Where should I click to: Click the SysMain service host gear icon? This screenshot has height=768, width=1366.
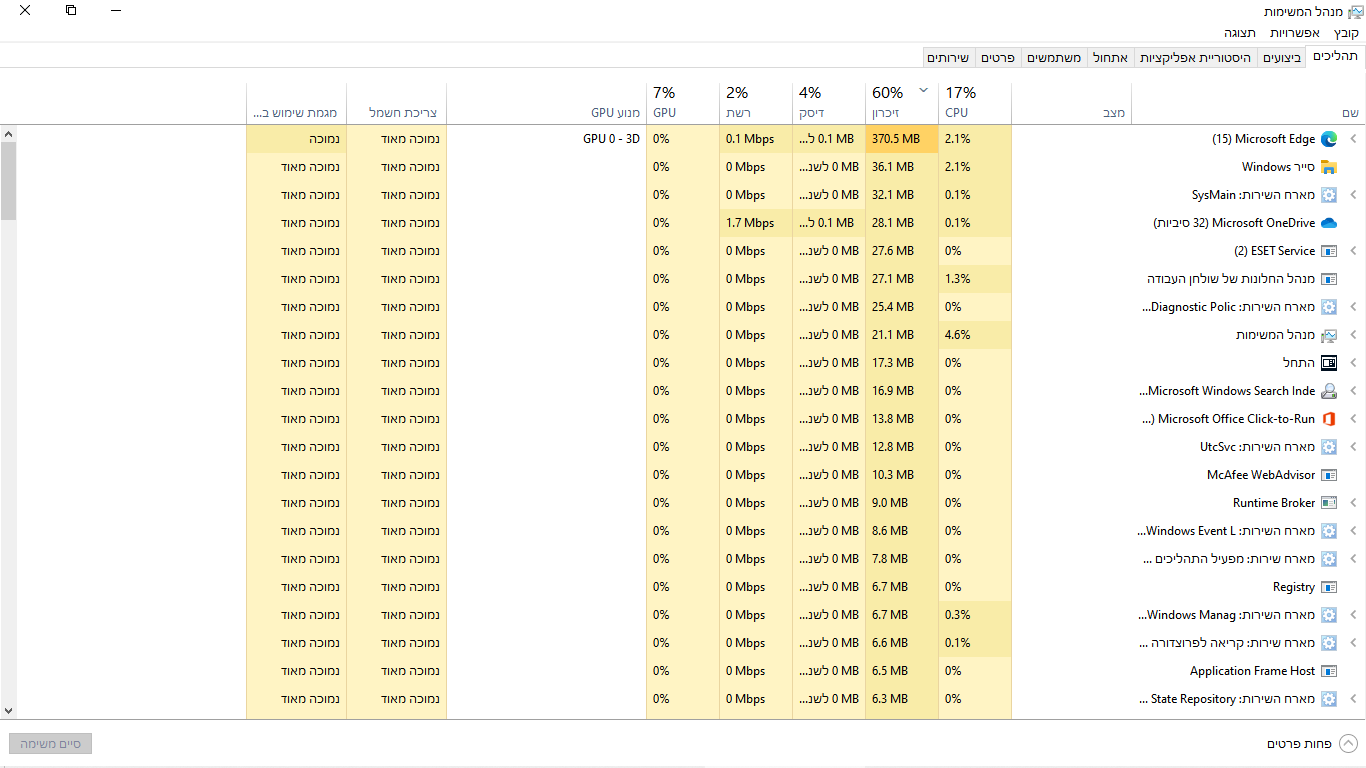(x=1329, y=195)
